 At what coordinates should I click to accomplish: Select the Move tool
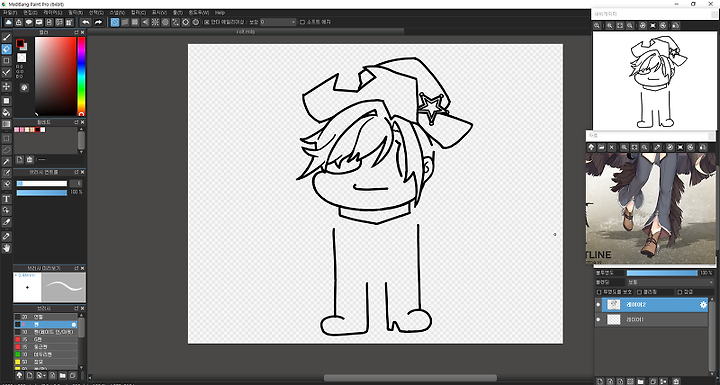point(6,86)
